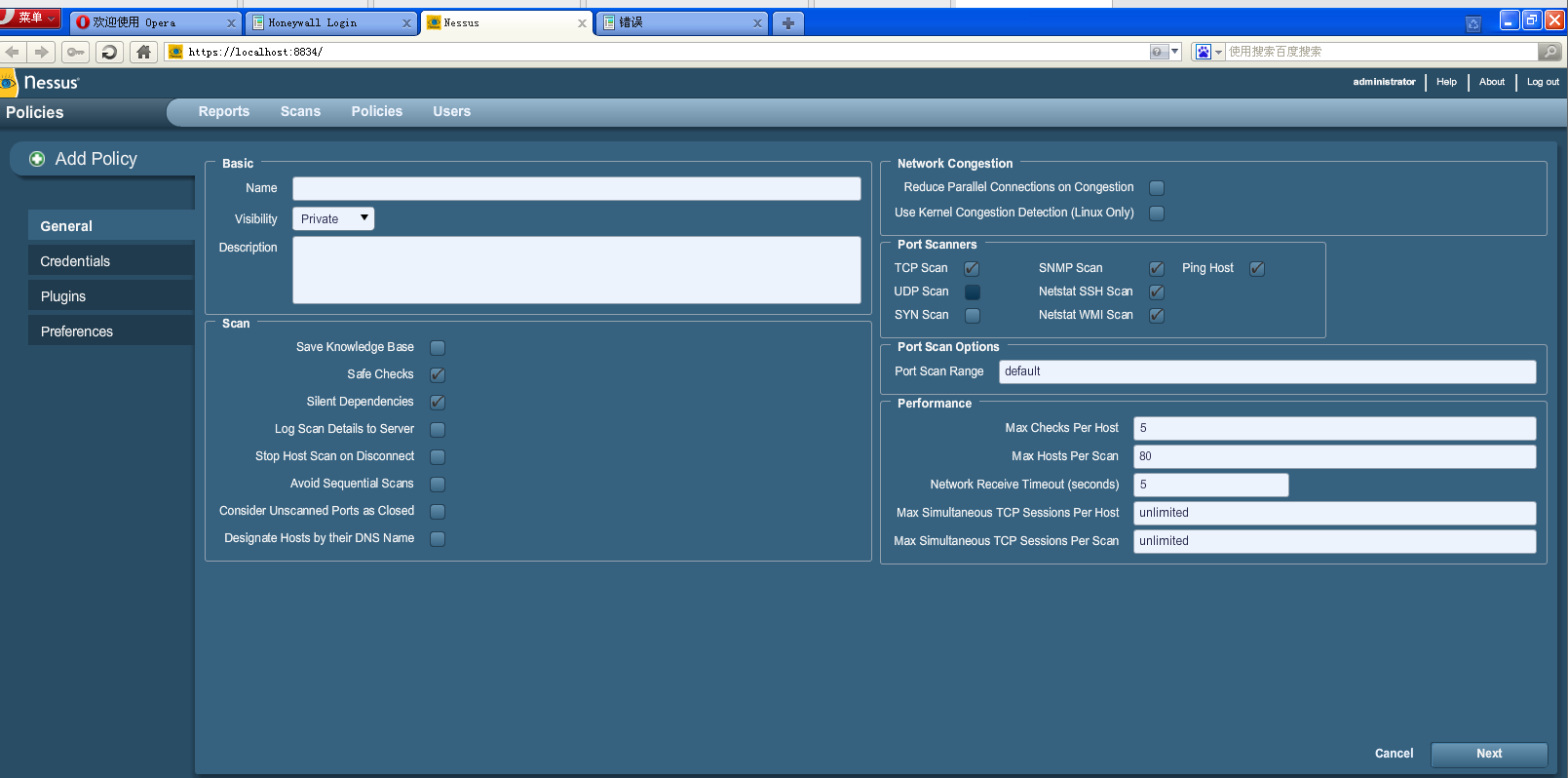Open the Policies tab in navigation bar
The width and height of the screenshot is (1568, 778).
click(x=377, y=112)
